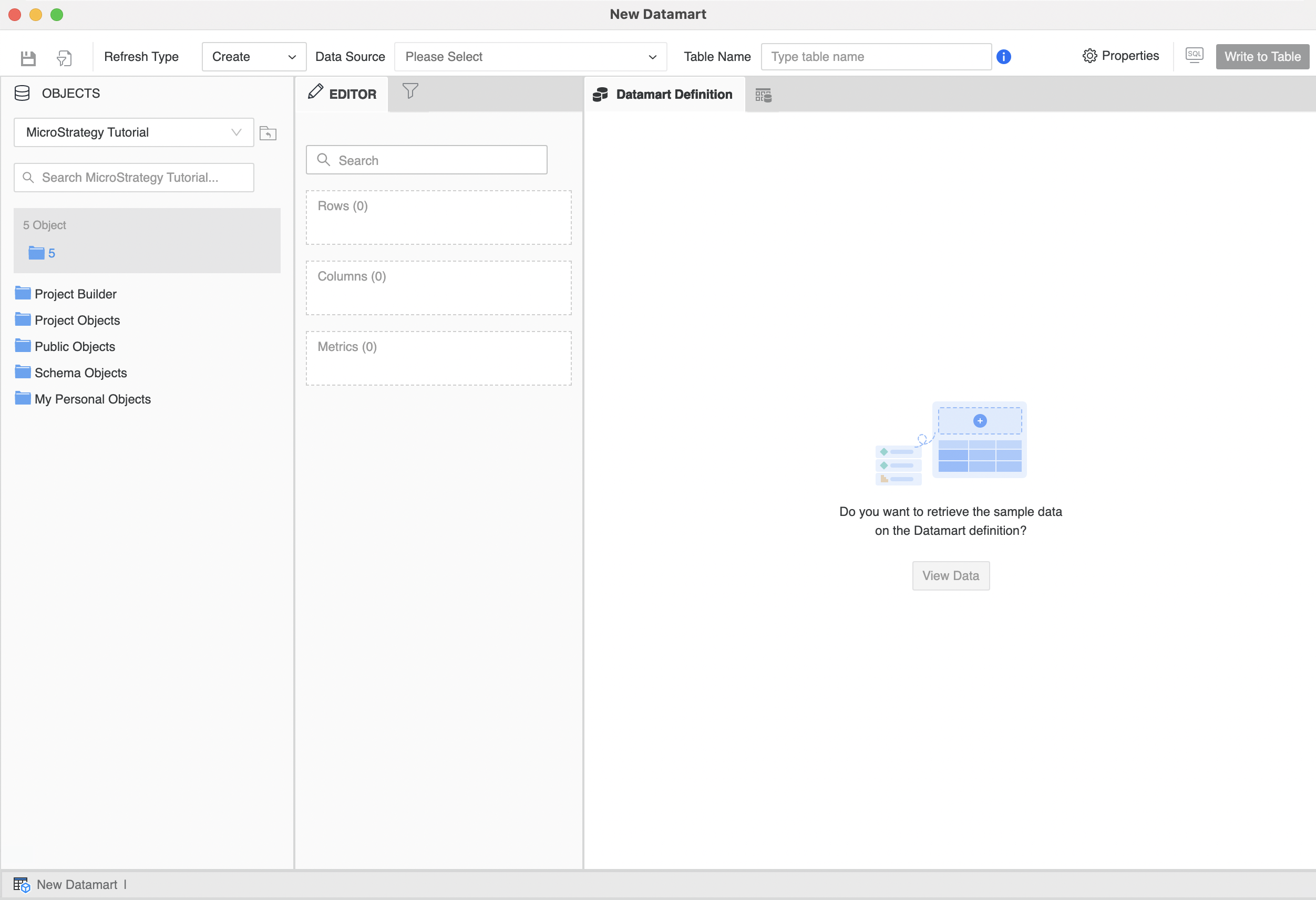Screen dimensions: 1316x900
Task: Open the Refresh Type Create dropdown
Action: point(254,57)
